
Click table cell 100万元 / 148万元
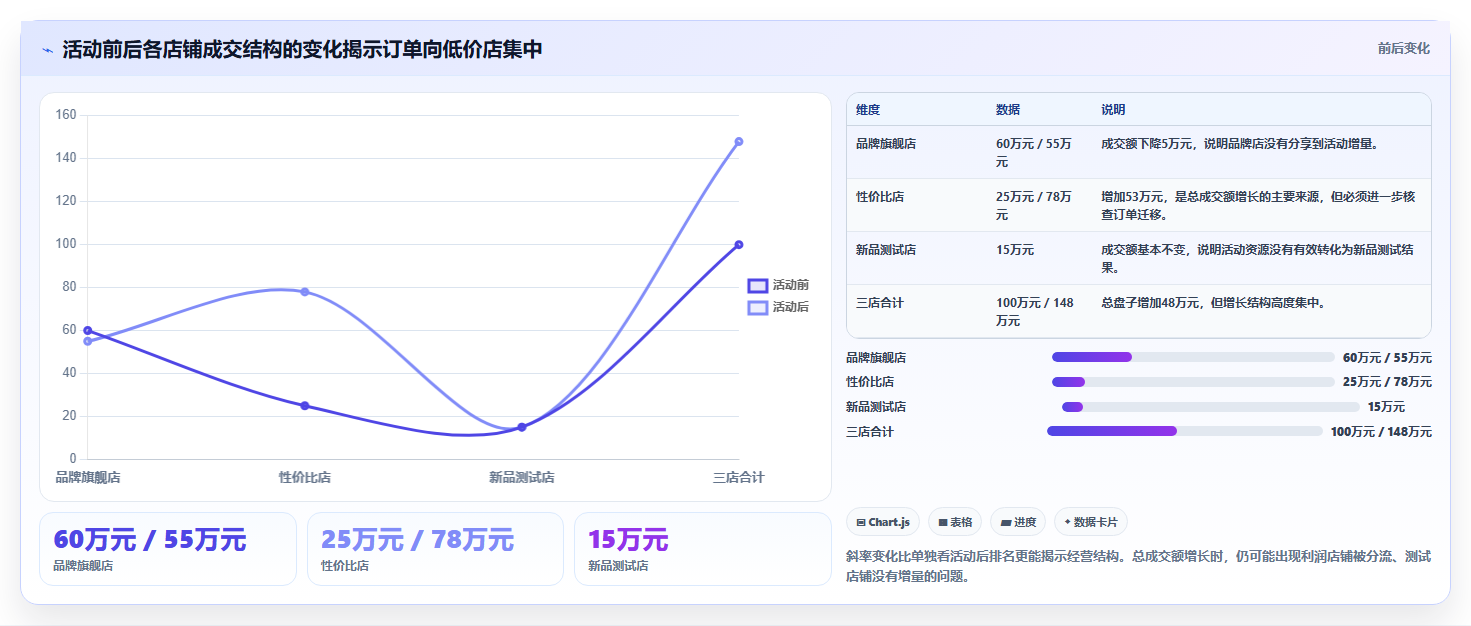click(1035, 311)
